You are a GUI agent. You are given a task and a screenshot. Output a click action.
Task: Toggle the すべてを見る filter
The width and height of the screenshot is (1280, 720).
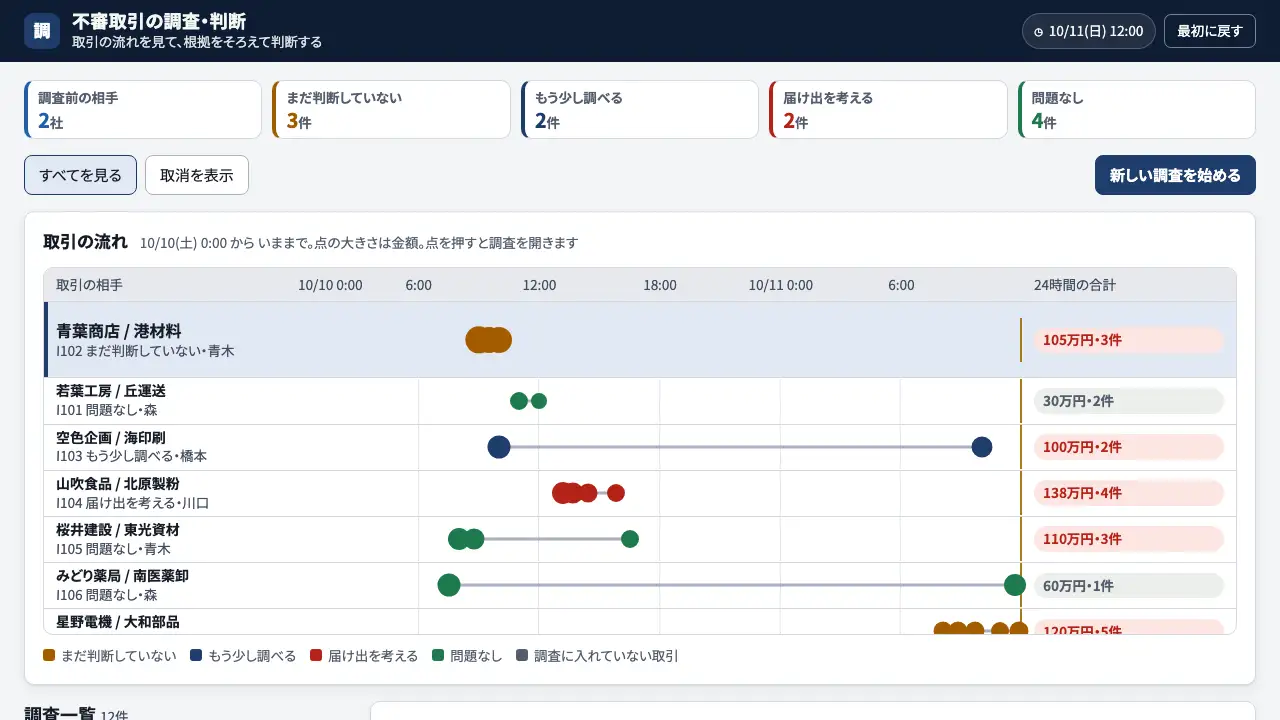pyautogui.click(x=80, y=175)
